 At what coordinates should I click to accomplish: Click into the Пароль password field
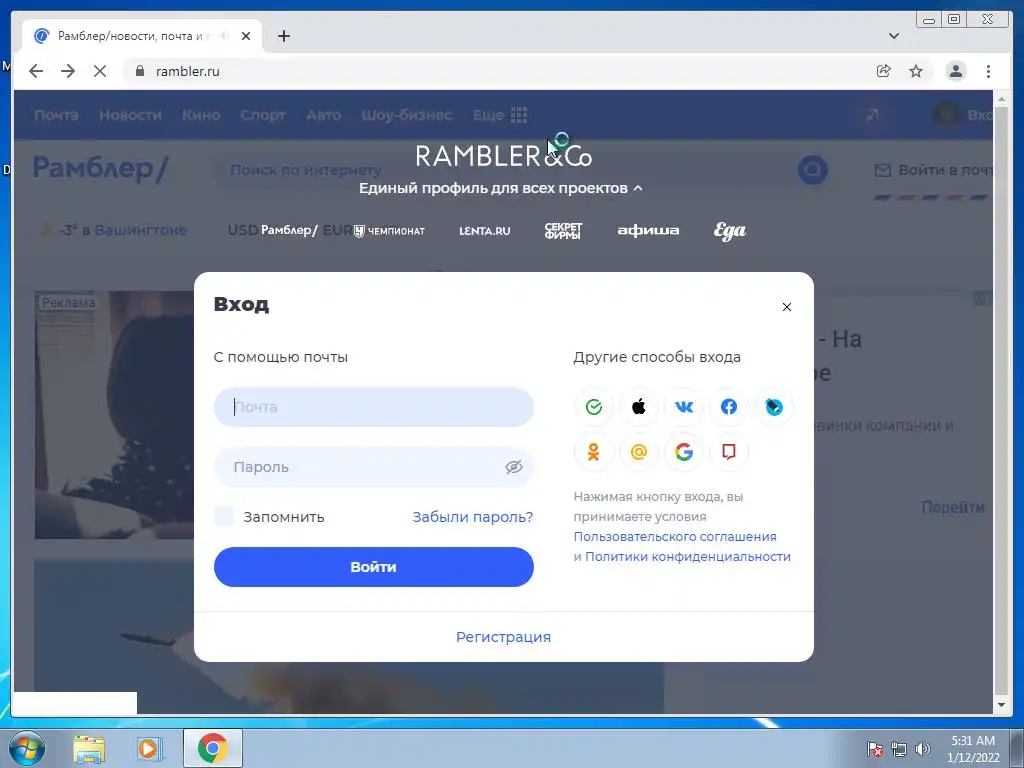374,467
